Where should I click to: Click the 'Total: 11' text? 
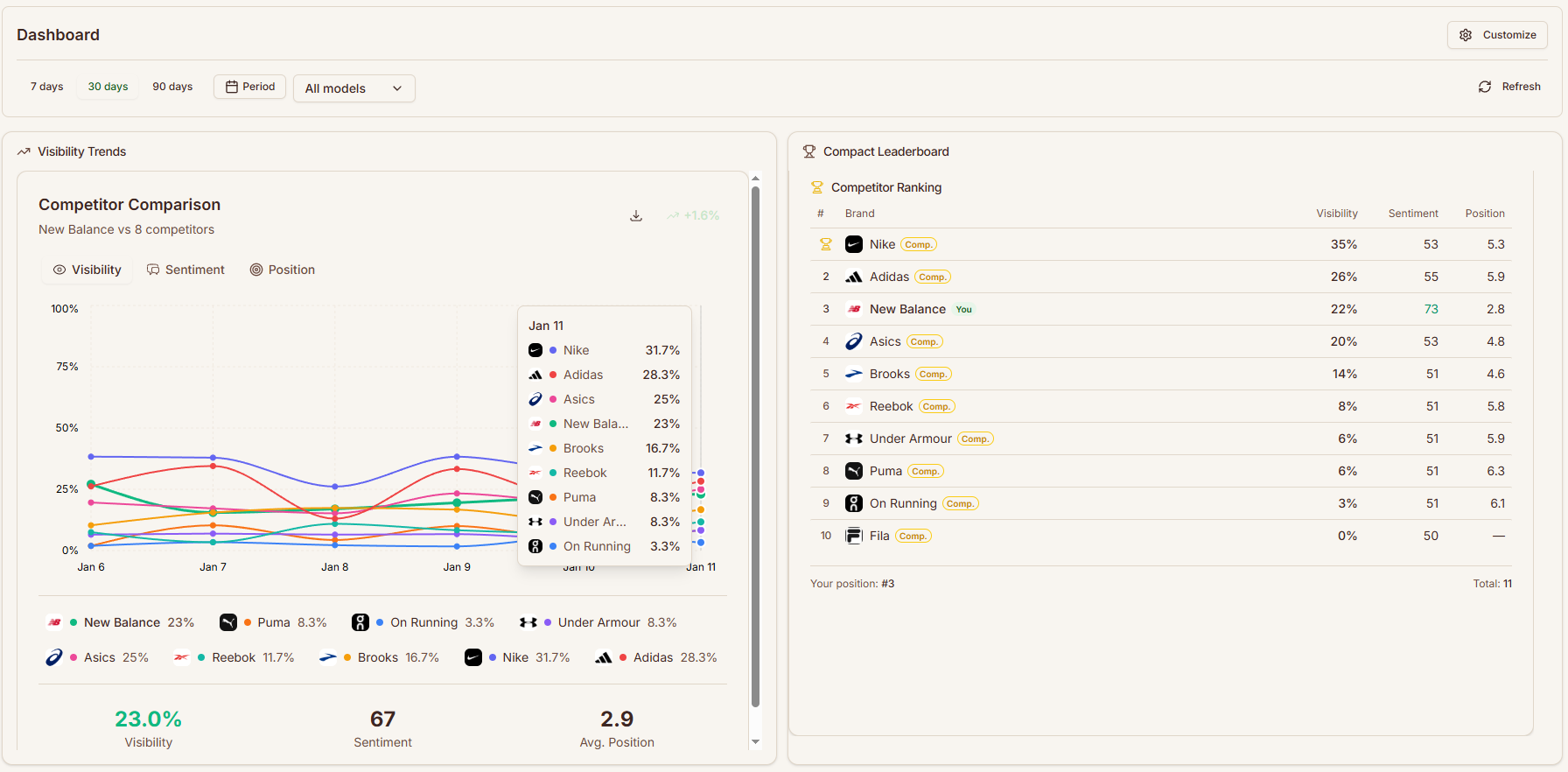(x=1492, y=584)
